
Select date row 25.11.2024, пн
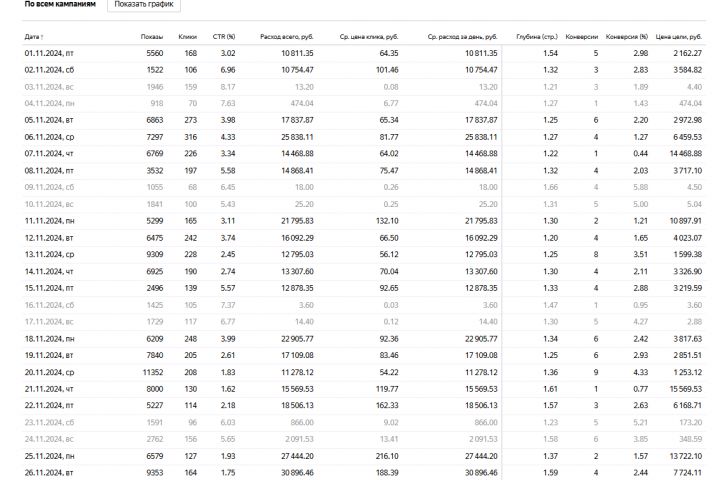click(49, 456)
